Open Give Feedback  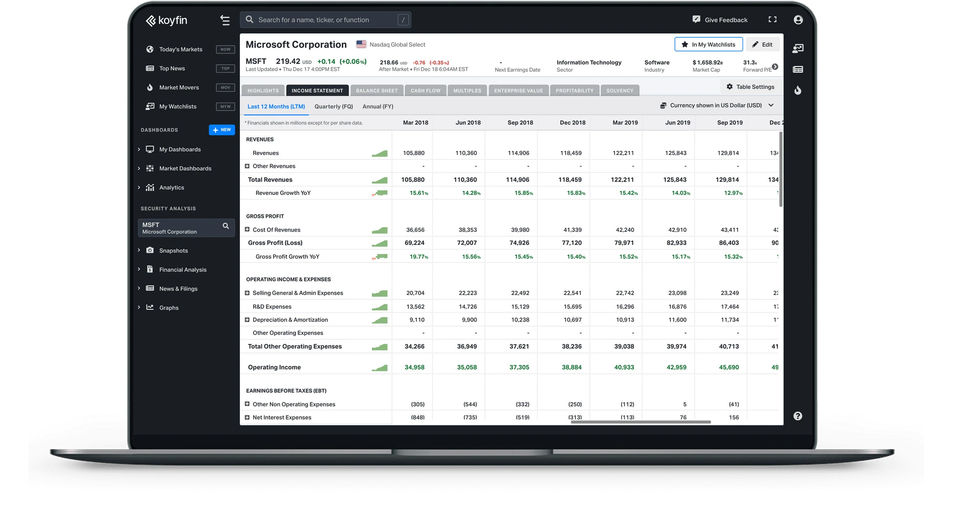coord(720,20)
